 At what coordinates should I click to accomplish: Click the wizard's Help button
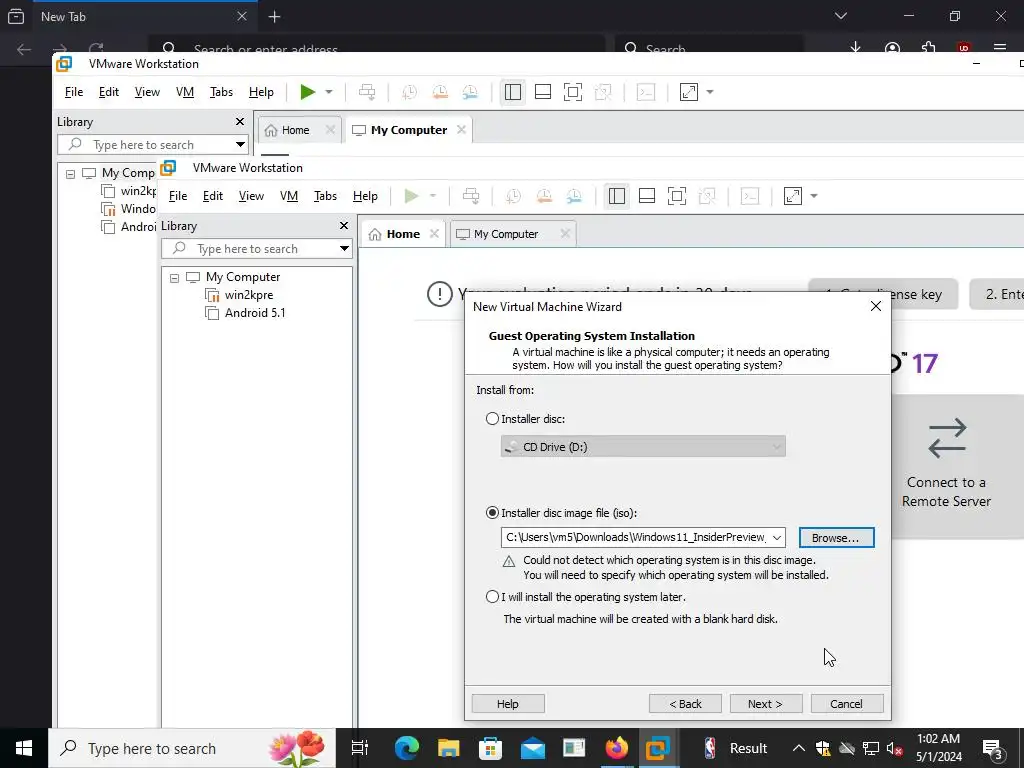(507, 703)
